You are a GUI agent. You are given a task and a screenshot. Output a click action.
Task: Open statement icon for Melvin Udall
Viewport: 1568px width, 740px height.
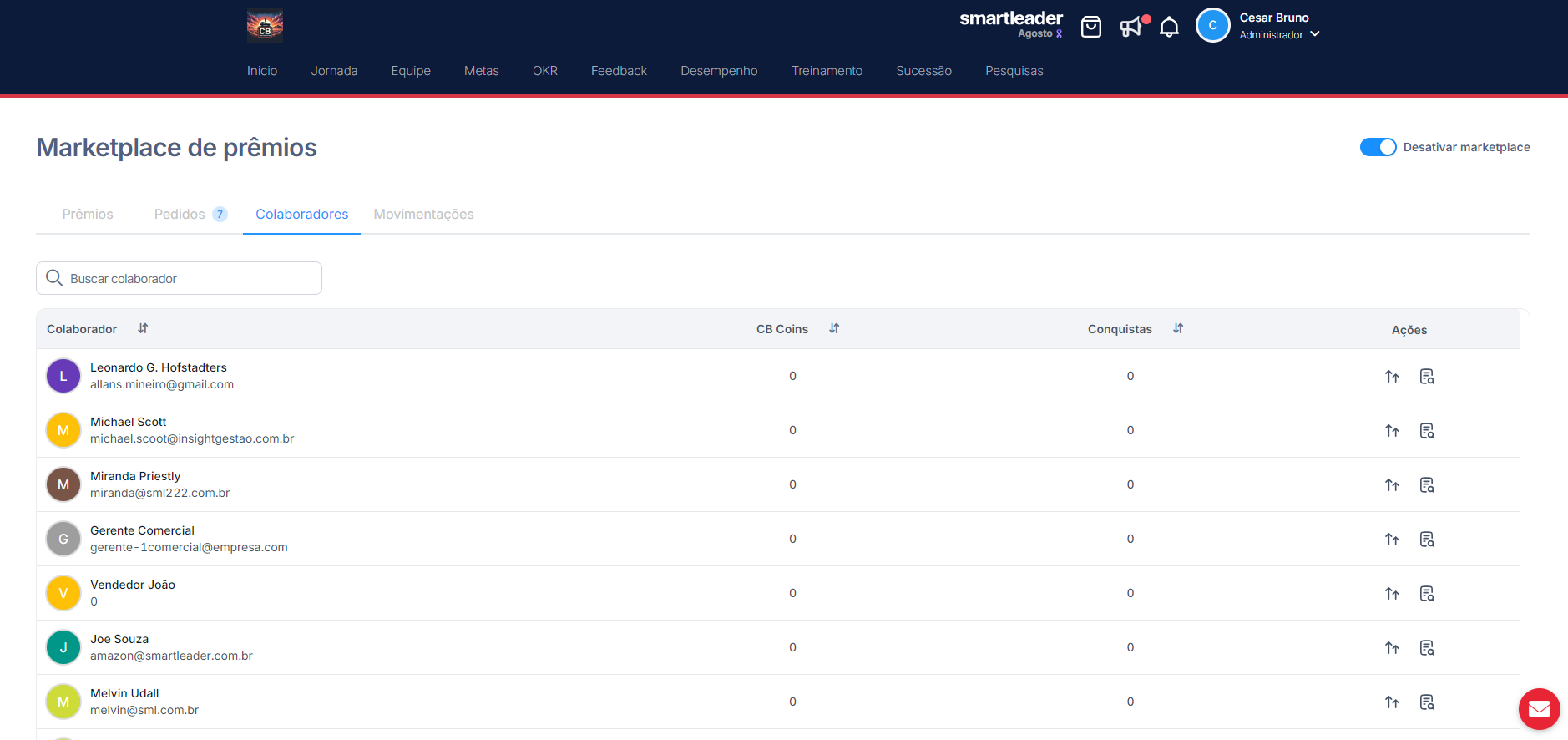[x=1427, y=702]
